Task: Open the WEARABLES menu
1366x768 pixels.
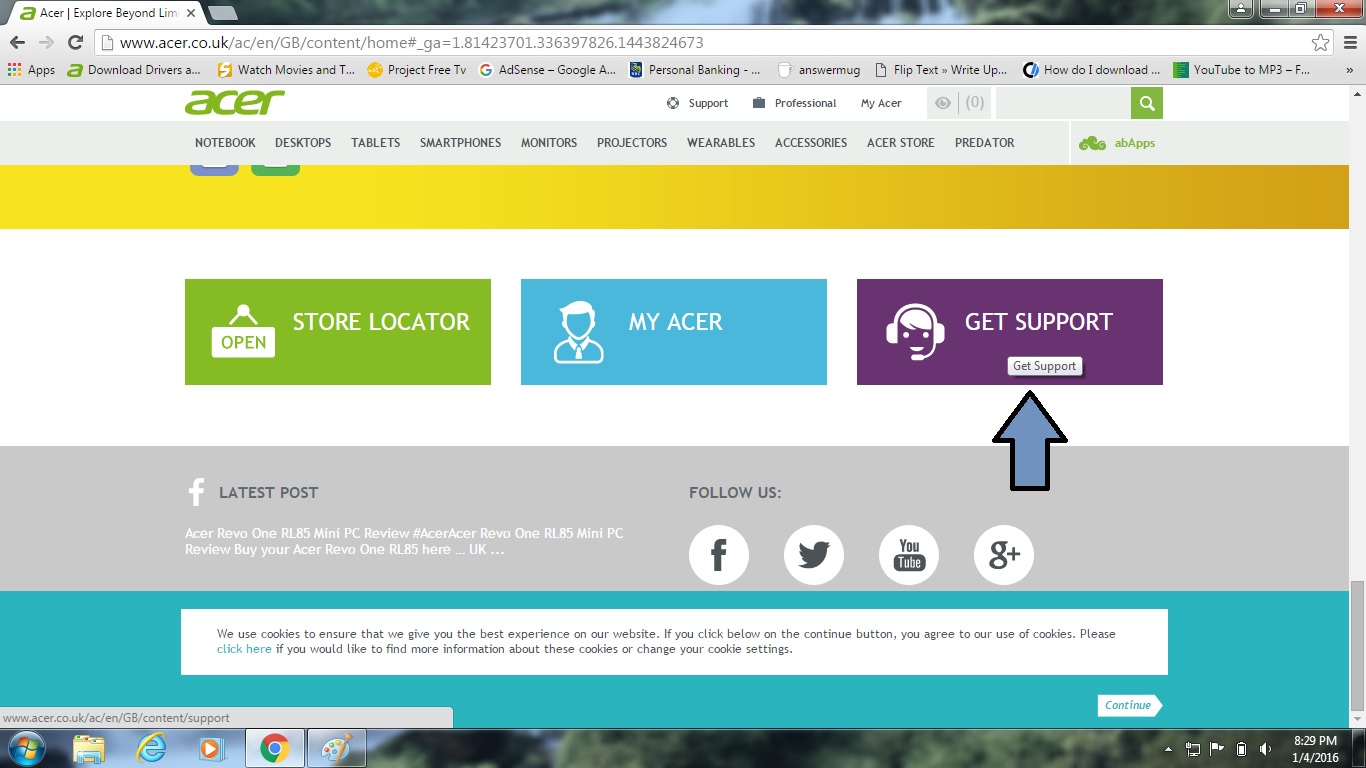Action: point(721,143)
